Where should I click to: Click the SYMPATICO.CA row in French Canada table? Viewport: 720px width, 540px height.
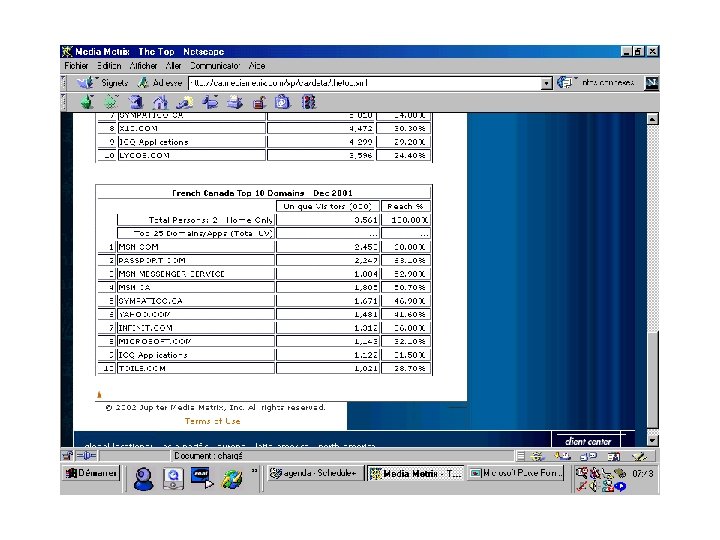point(264,301)
